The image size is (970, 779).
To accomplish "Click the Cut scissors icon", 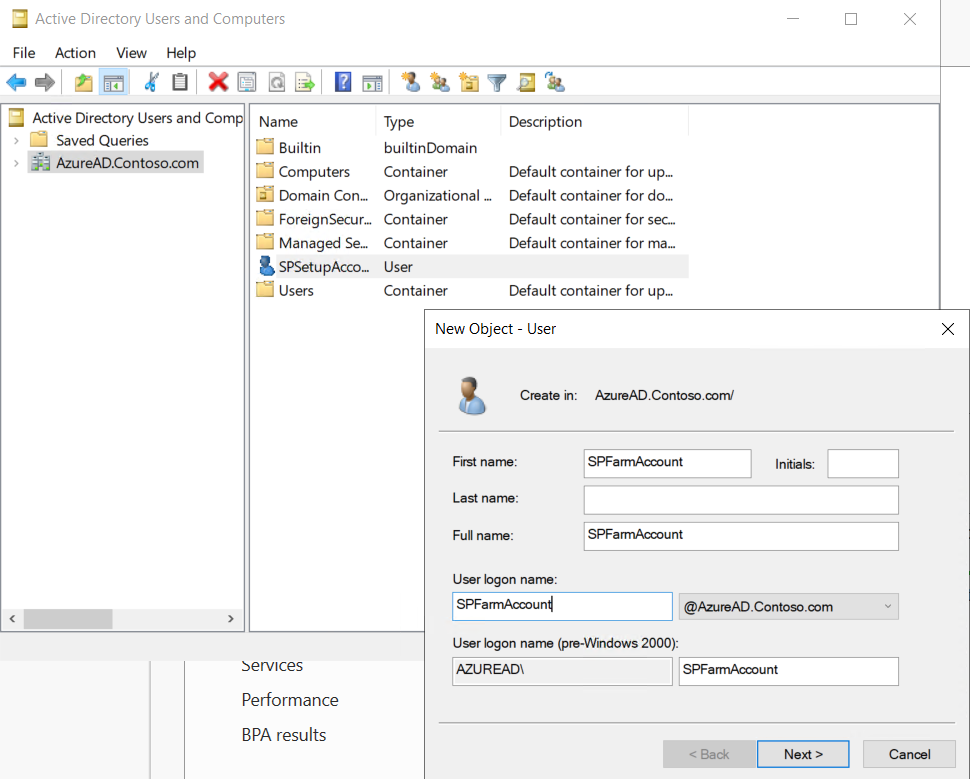I will [151, 82].
